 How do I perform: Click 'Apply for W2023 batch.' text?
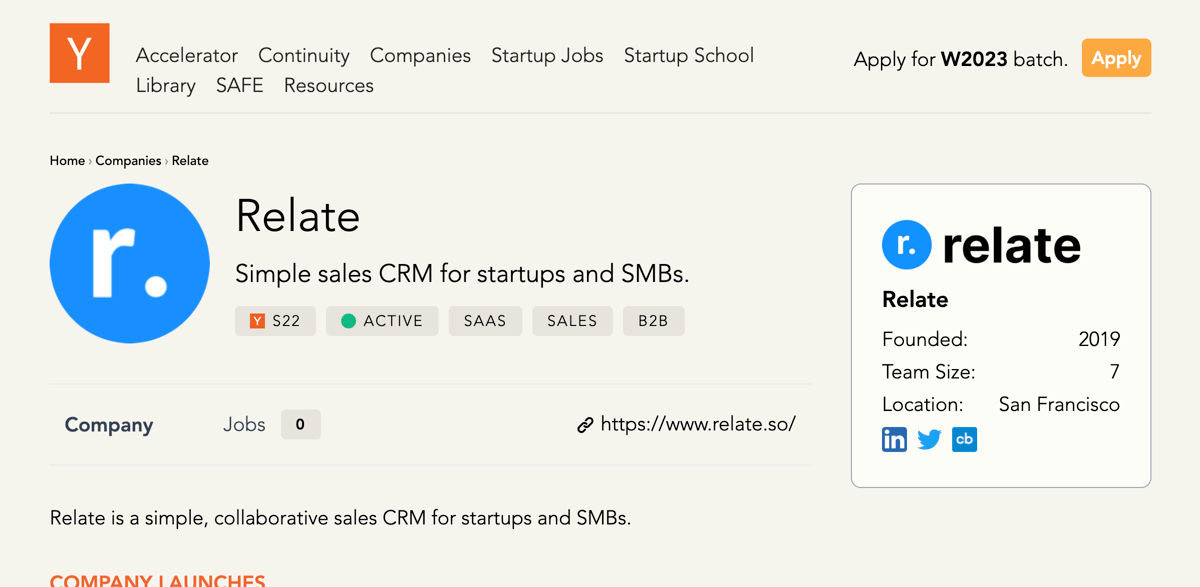click(x=961, y=59)
